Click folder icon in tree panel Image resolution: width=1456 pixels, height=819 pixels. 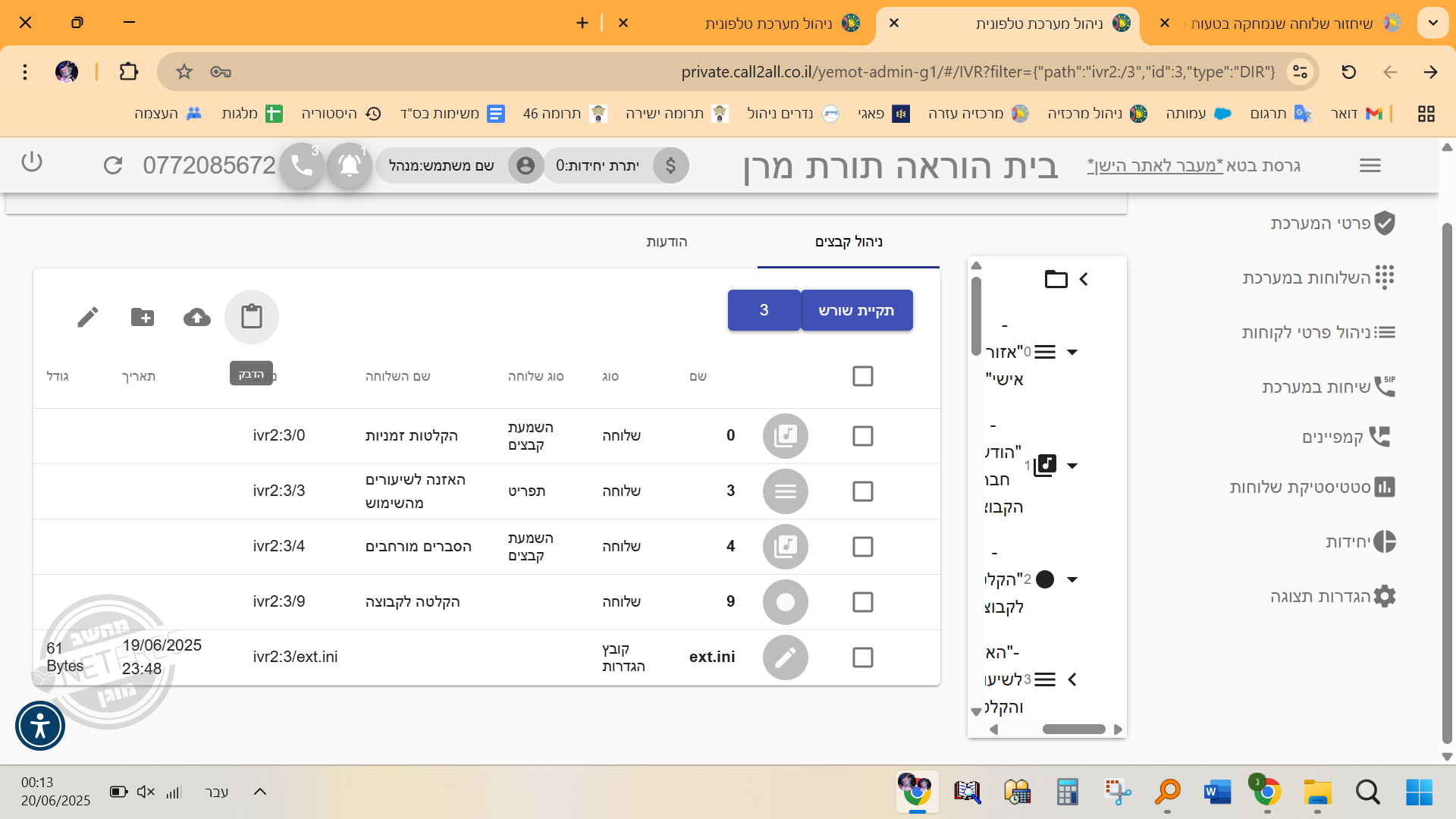pos(1056,279)
